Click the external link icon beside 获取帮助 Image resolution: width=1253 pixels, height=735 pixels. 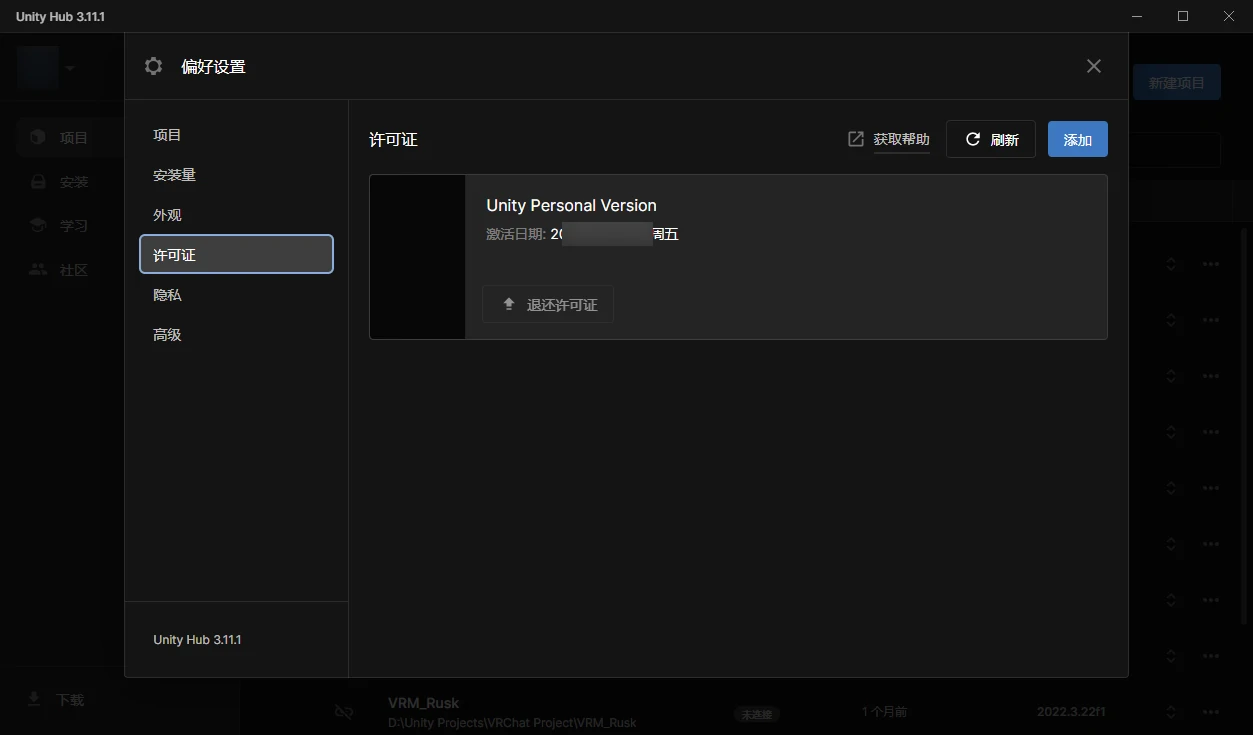click(856, 139)
